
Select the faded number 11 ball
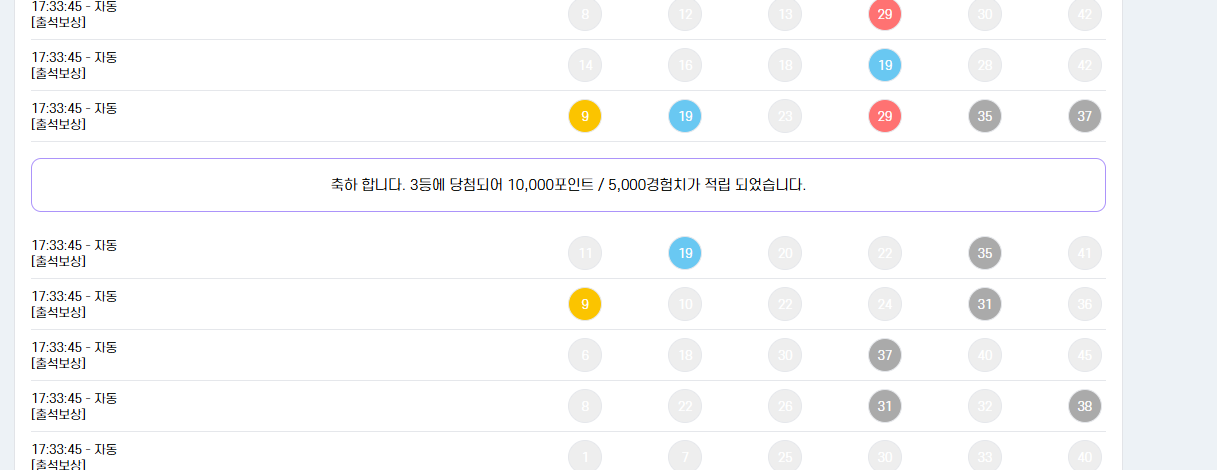(x=585, y=253)
